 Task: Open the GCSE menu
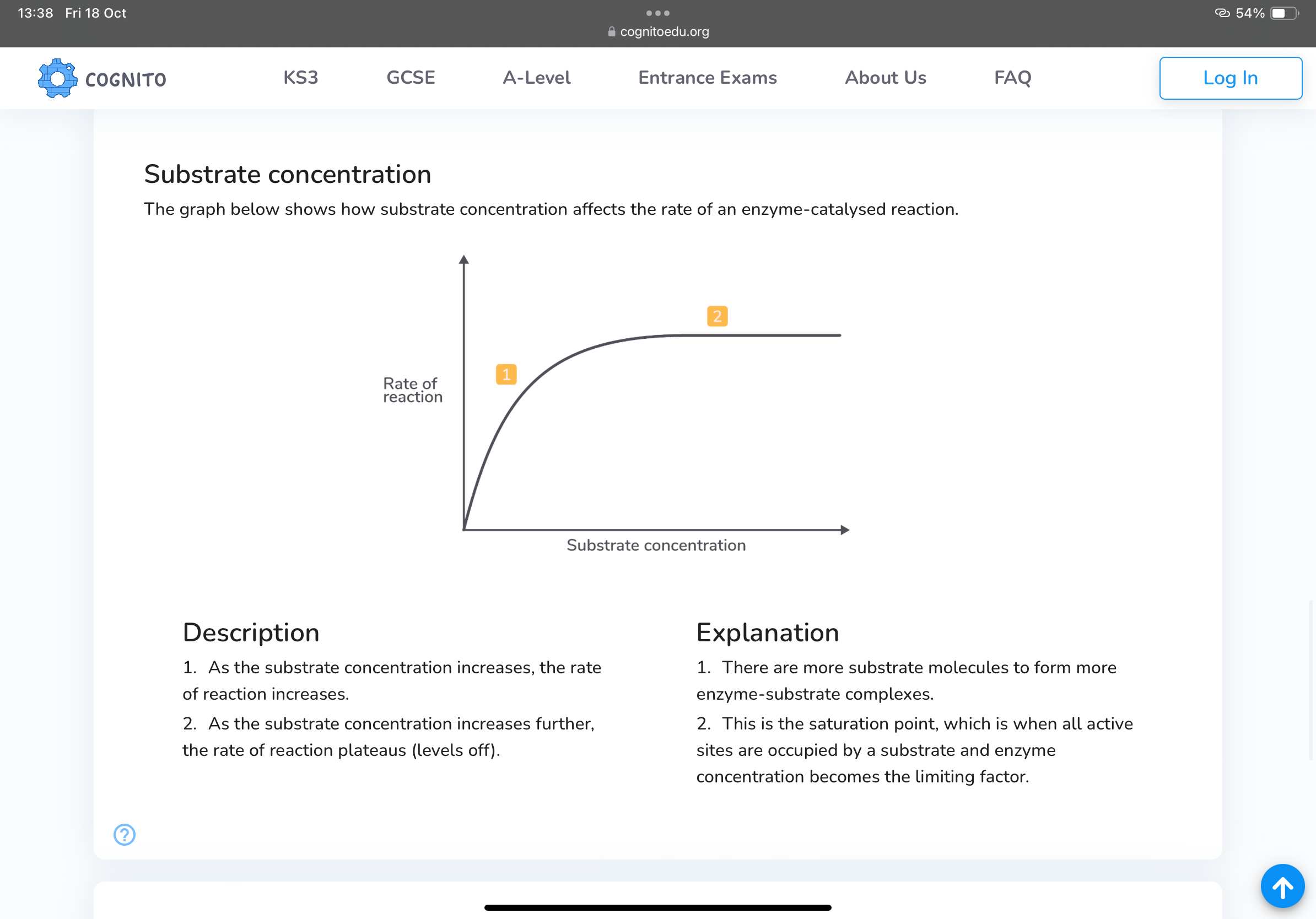tap(411, 77)
